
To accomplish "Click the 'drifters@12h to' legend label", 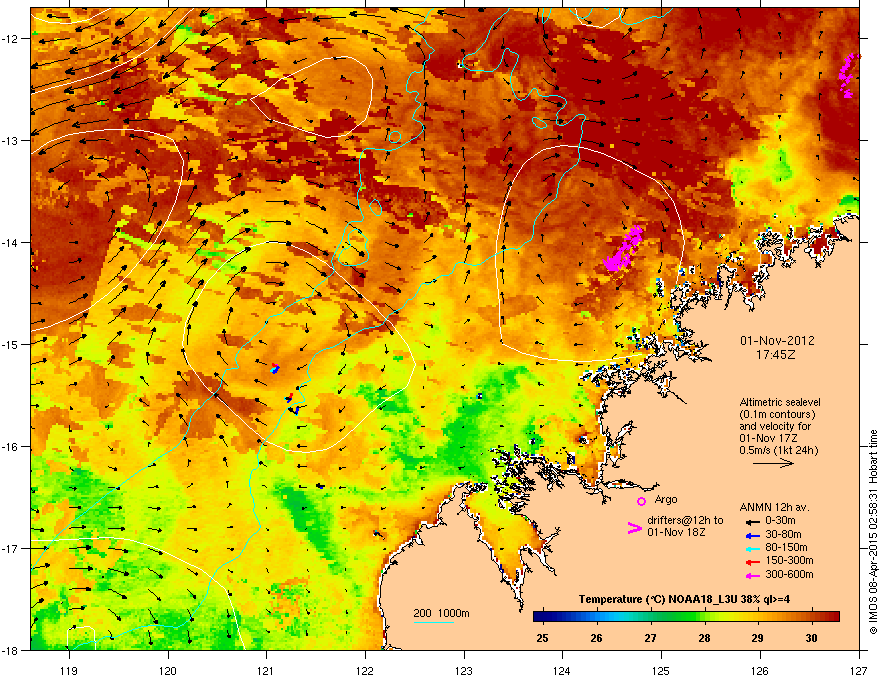I will click(685, 520).
